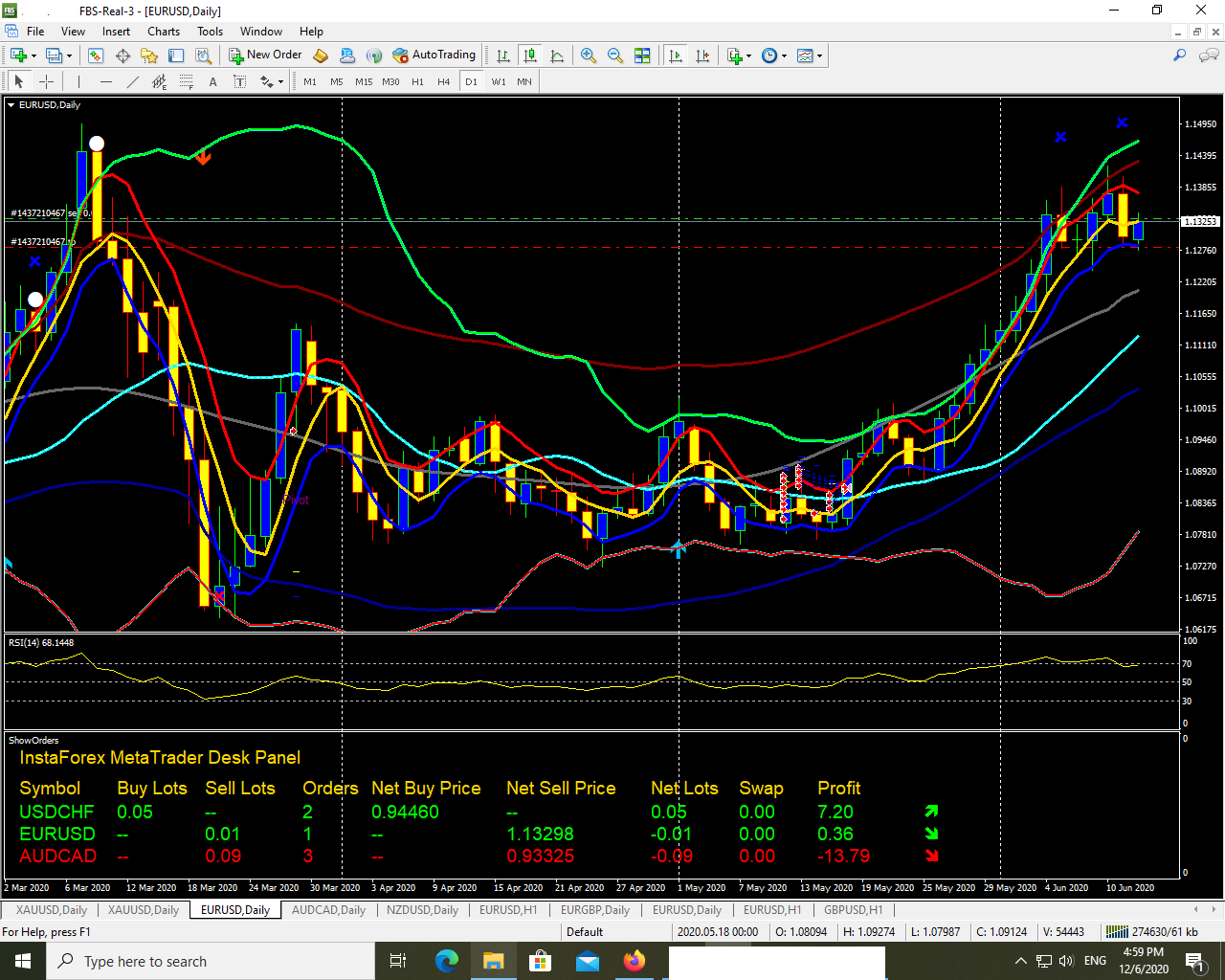Screen dimensions: 1225x980
Task: Expand the New Chart dropdown arrow
Action: 33,56
